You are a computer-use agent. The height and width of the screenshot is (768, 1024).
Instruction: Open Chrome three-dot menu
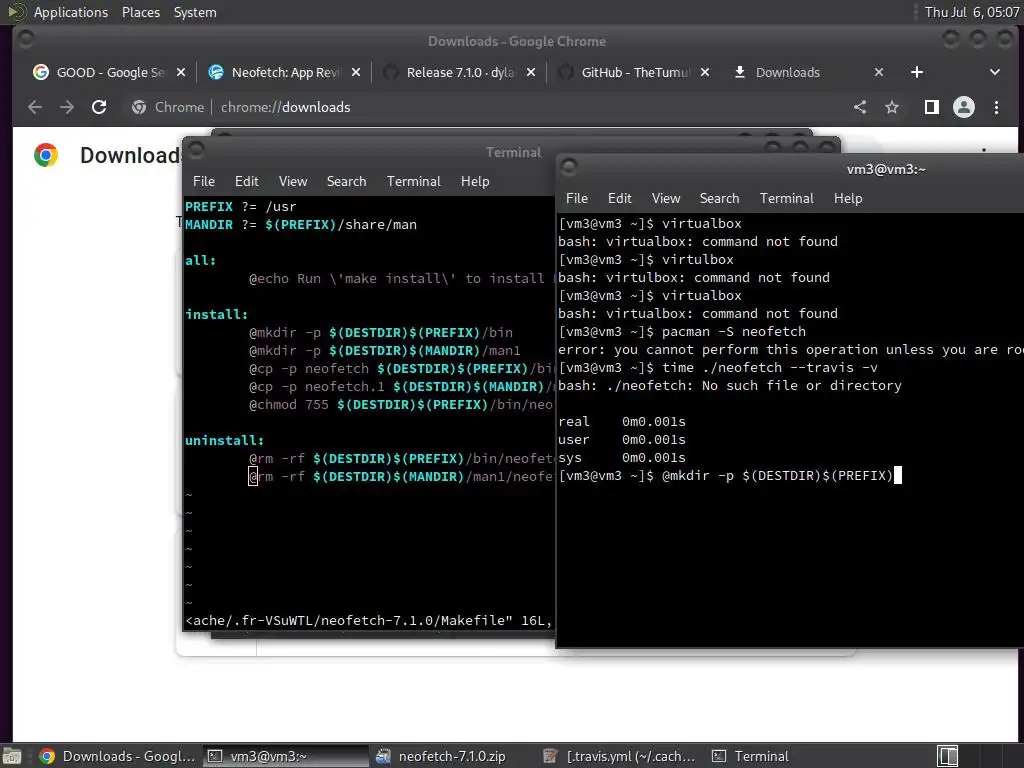tap(997, 107)
